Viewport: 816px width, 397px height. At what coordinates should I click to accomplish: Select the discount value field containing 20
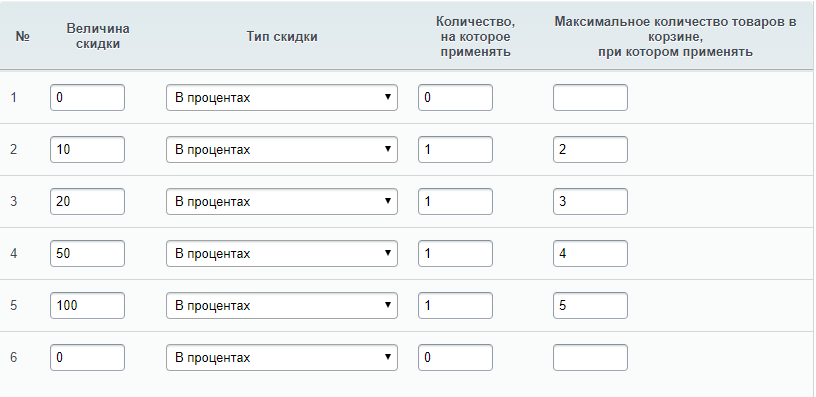(x=87, y=202)
